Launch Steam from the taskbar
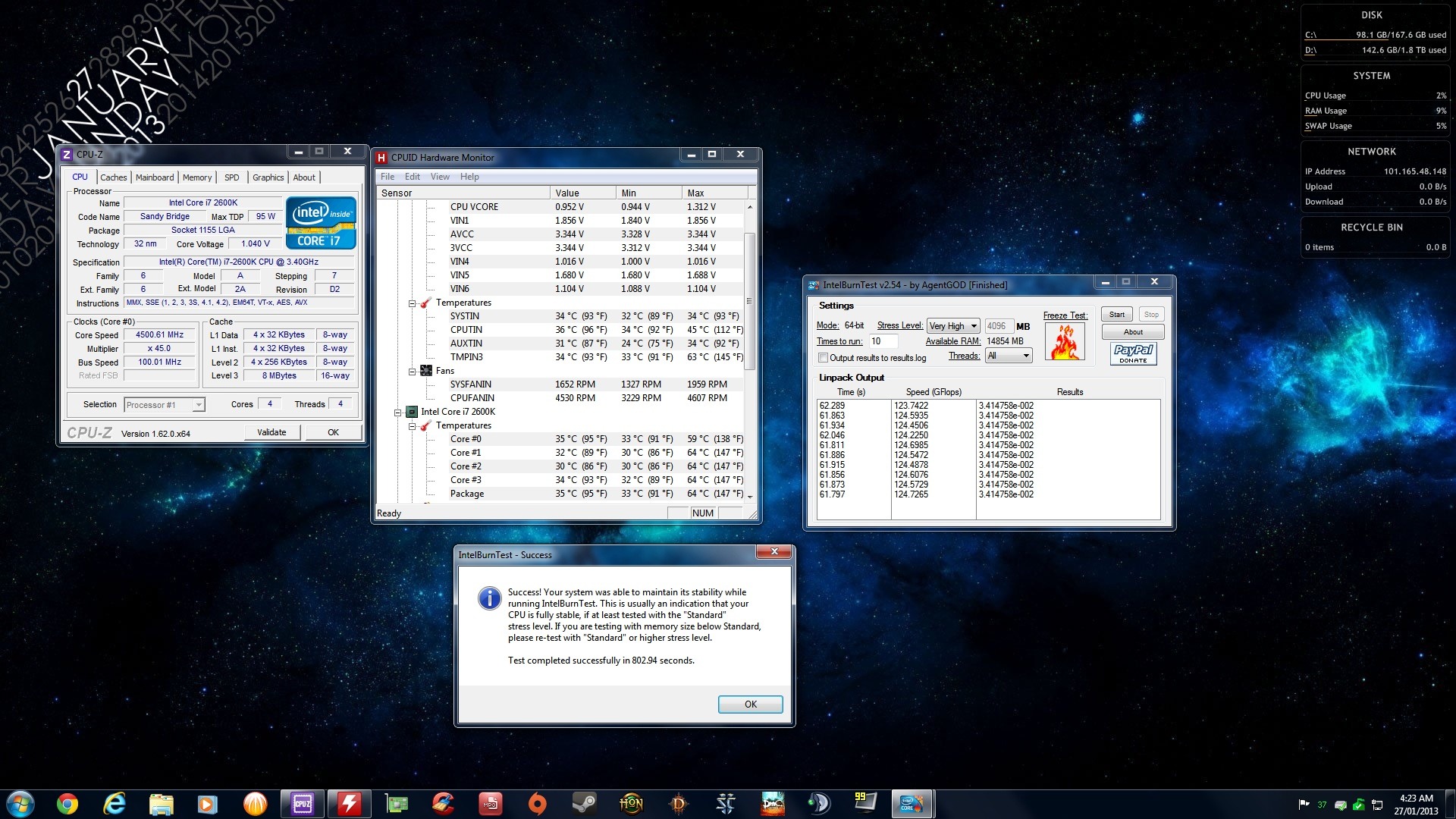The height and width of the screenshot is (819, 1456). tap(585, 803)
